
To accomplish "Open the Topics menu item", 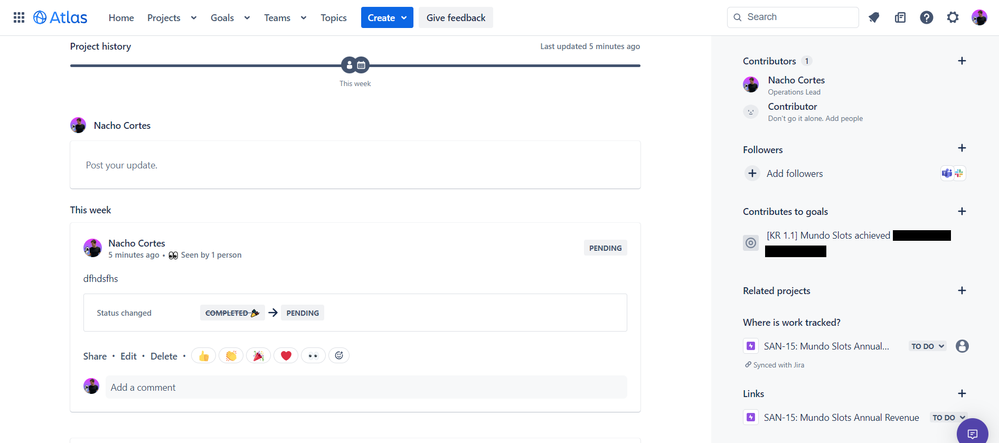I will point(334,18).
